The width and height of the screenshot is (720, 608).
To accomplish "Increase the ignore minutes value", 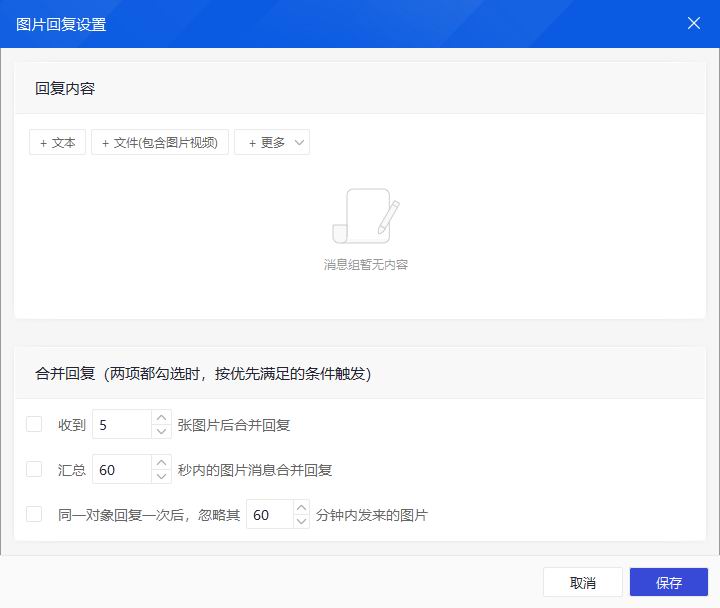I will coord(301,508).
